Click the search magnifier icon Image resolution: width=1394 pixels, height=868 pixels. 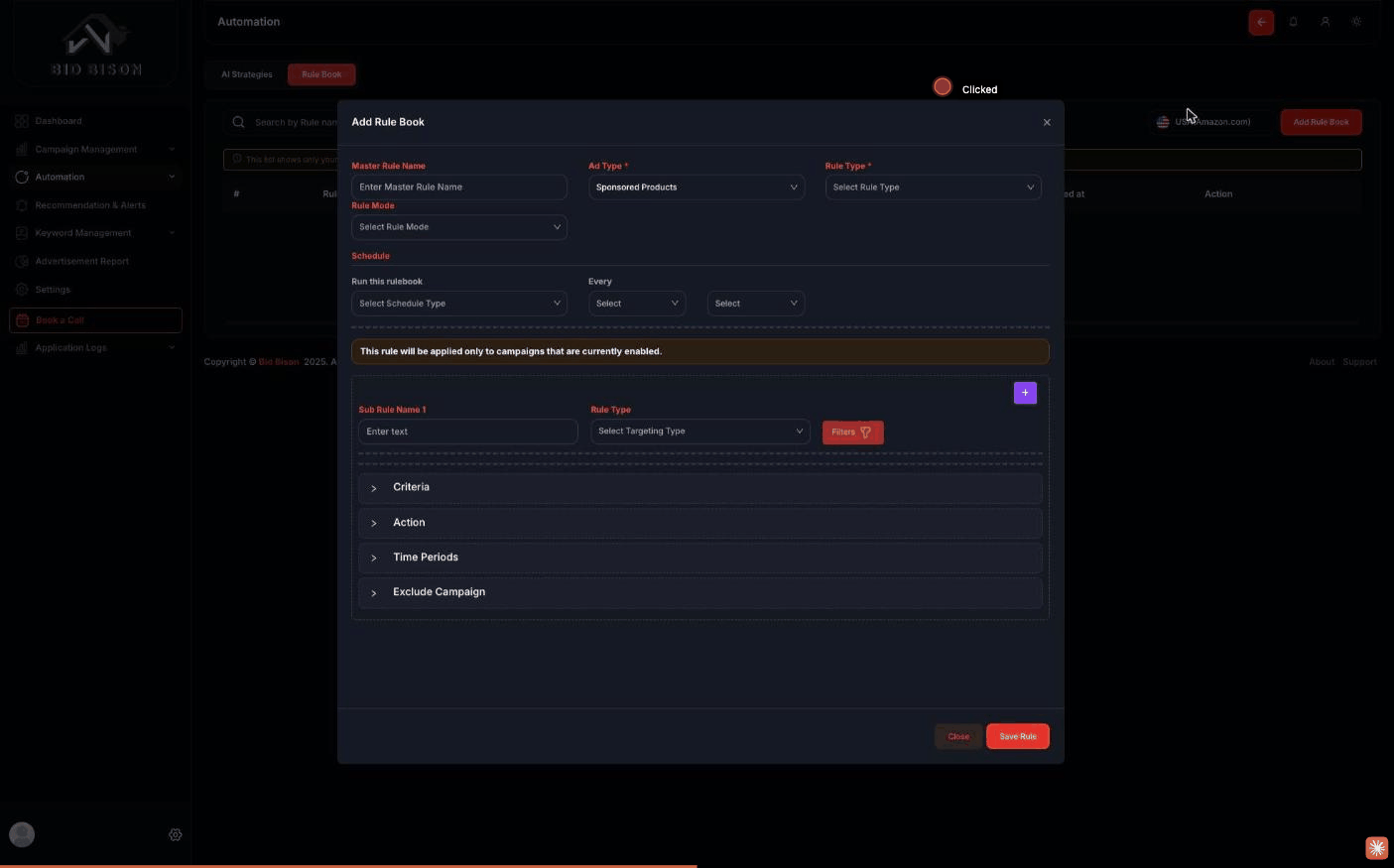point(238,122)
